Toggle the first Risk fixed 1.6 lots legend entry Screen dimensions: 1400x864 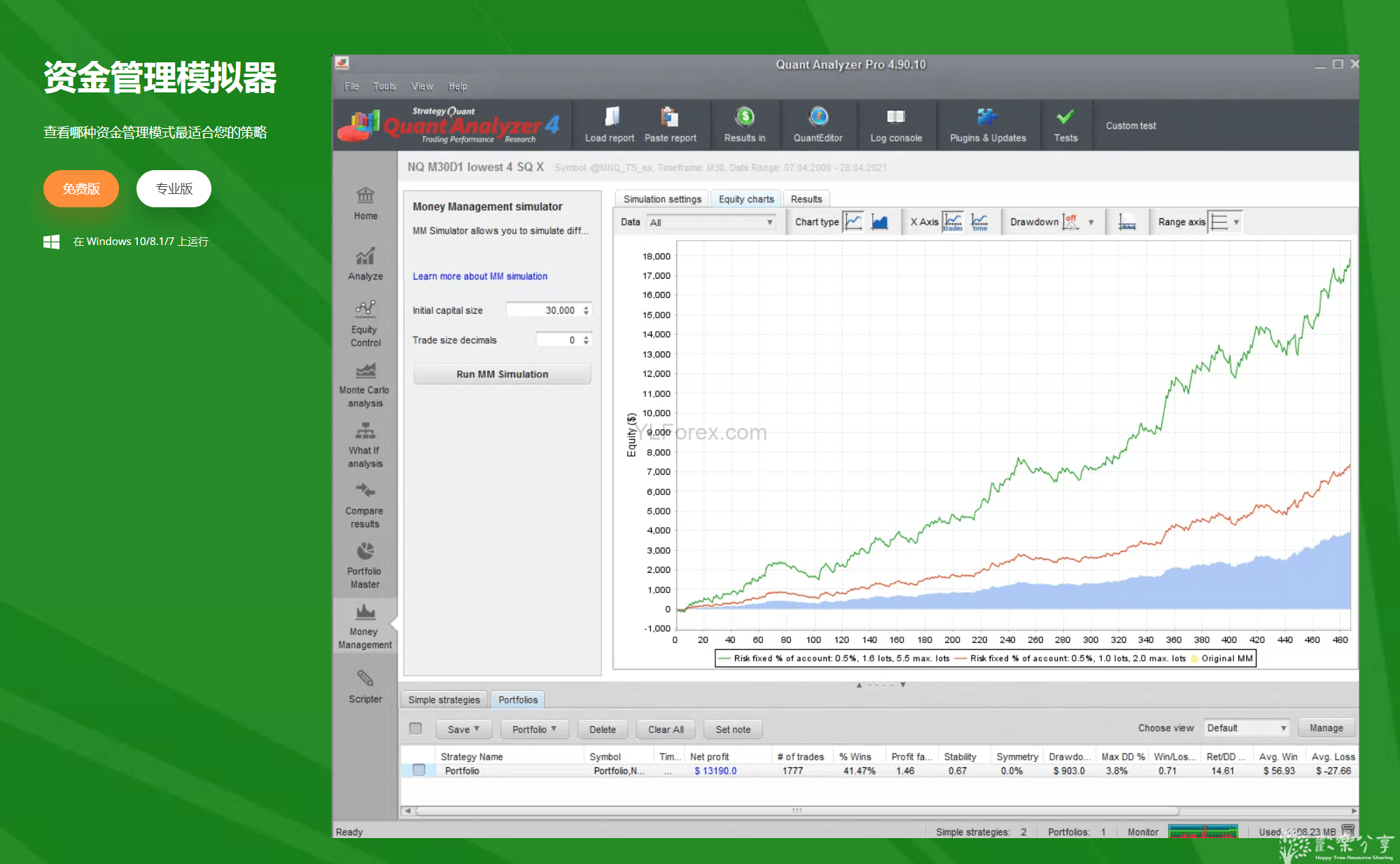834,658
